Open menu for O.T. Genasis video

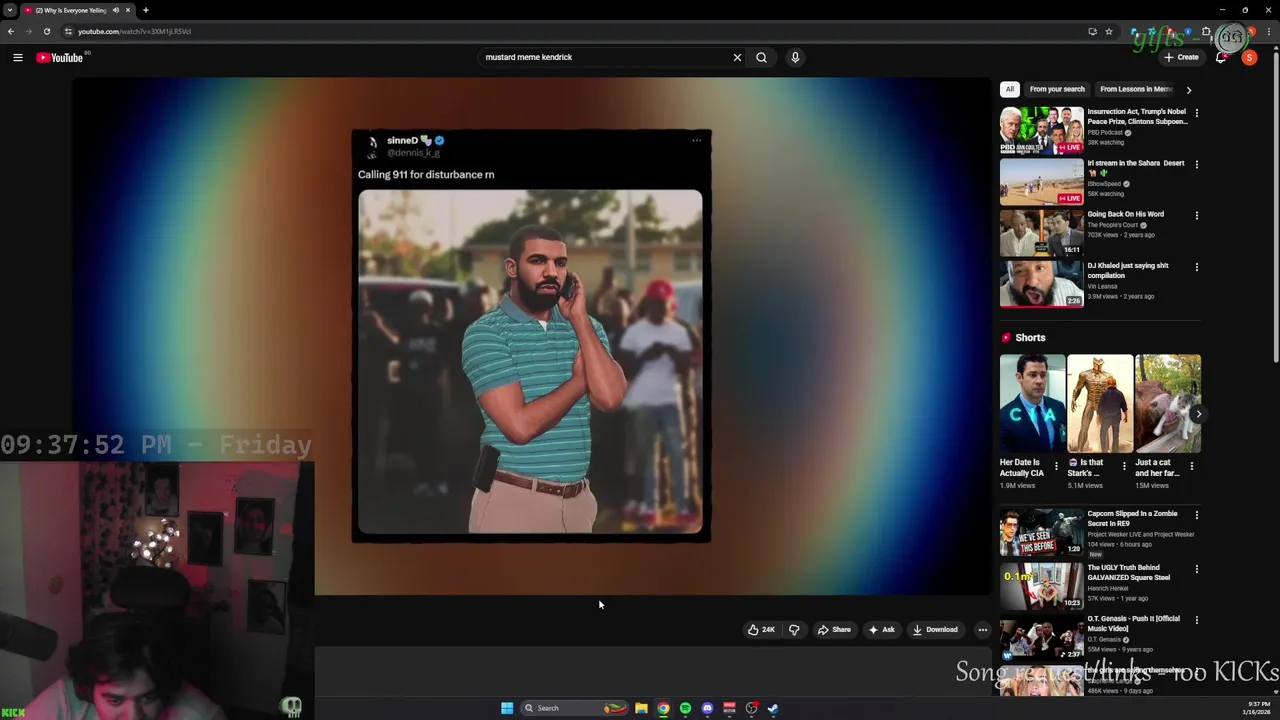(x=1196, y=620)
